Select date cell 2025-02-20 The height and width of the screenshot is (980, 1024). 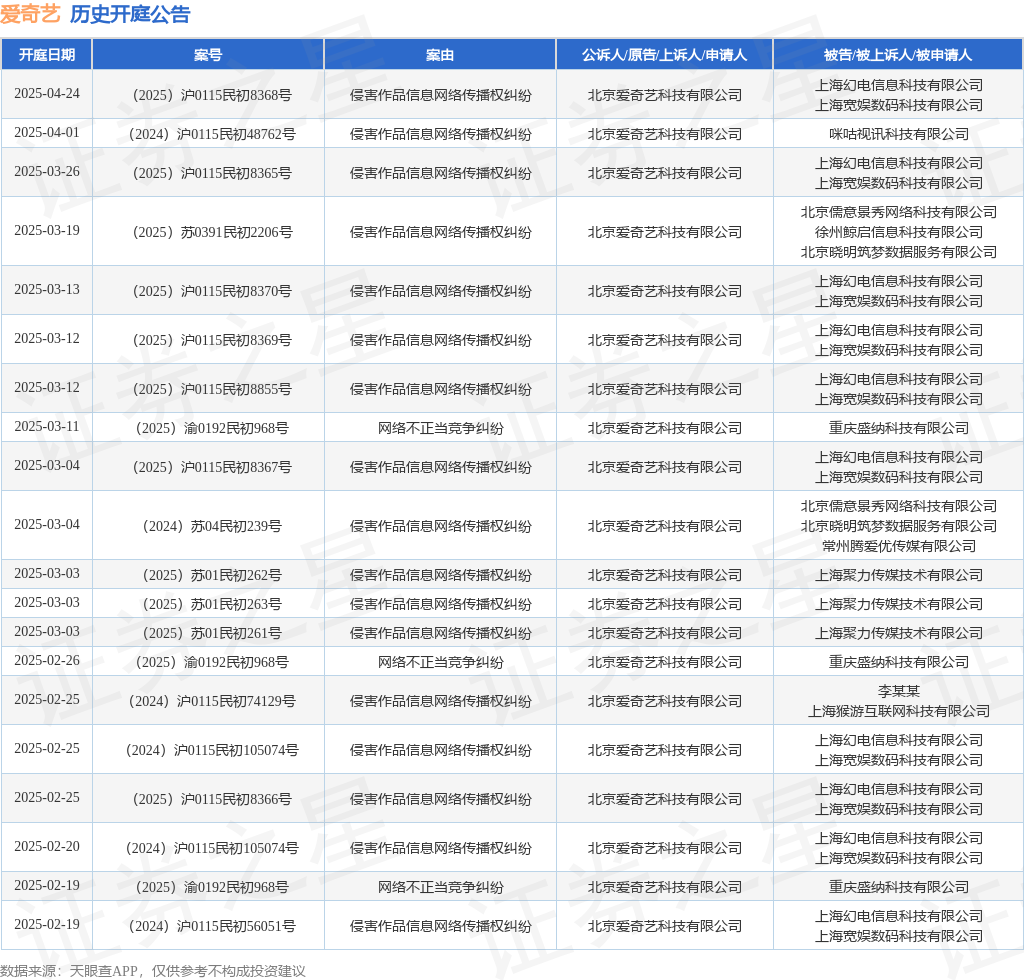pos(47,846)
